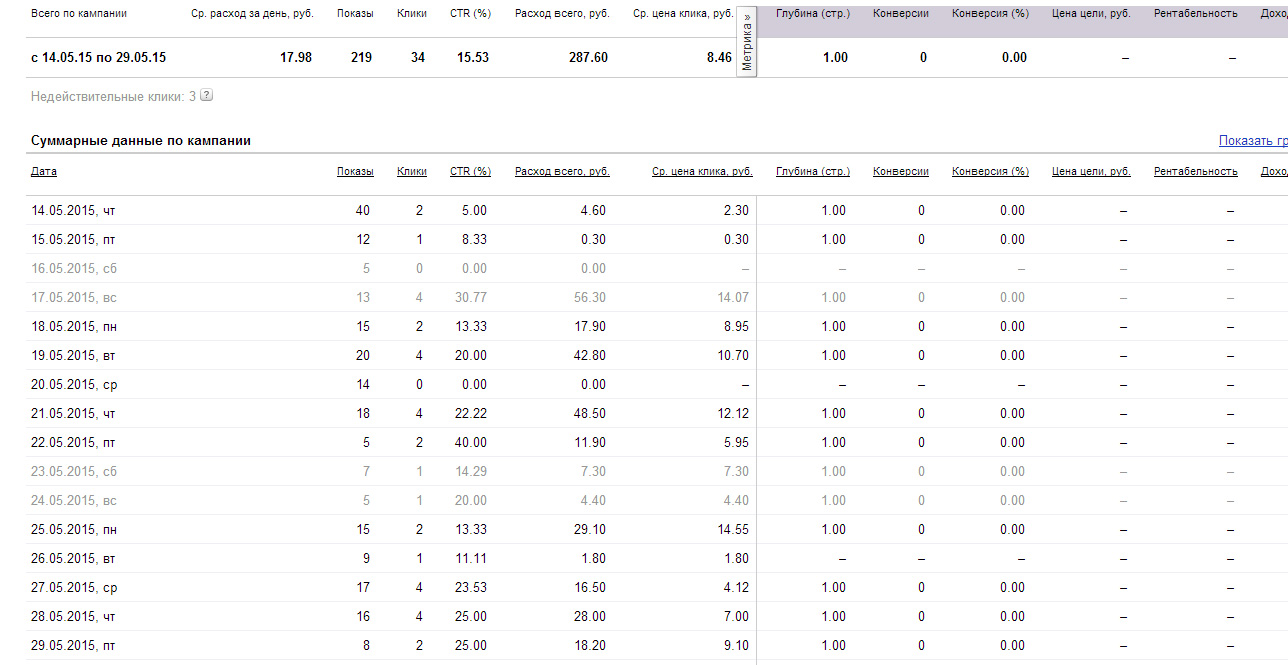Select total CTR value 15.53
This screenshot has height=665, width=1288.
tap(473, 58)
